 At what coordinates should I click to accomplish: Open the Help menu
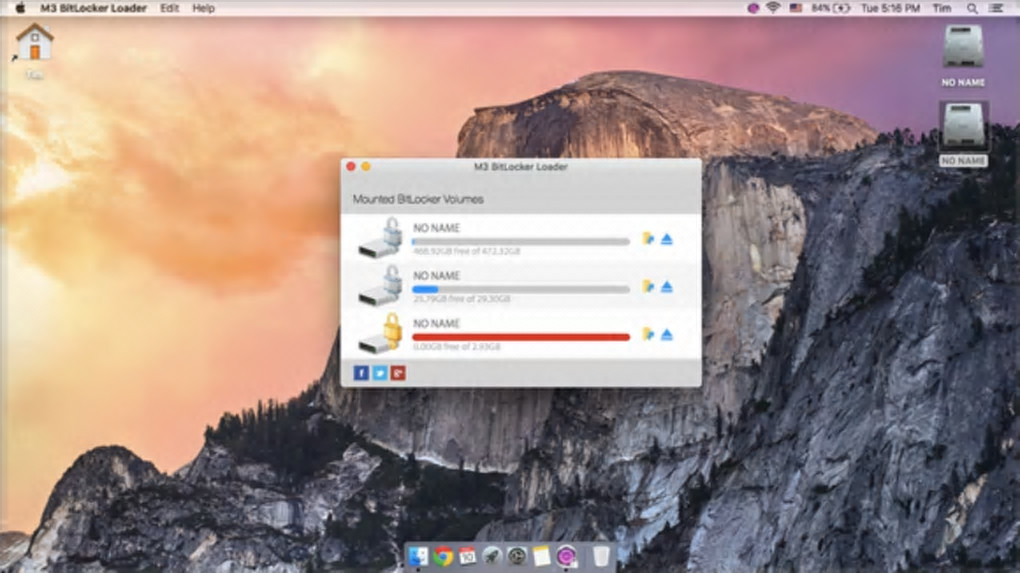point(204,8)
